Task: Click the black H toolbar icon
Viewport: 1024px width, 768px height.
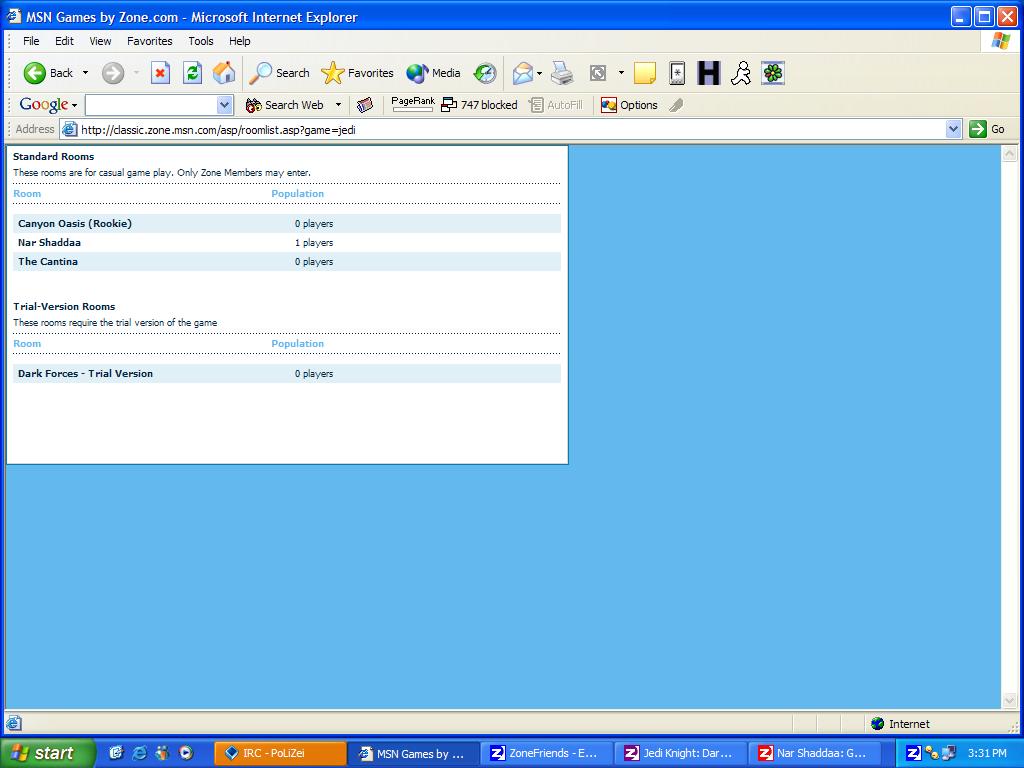Action: pos(709,73)
